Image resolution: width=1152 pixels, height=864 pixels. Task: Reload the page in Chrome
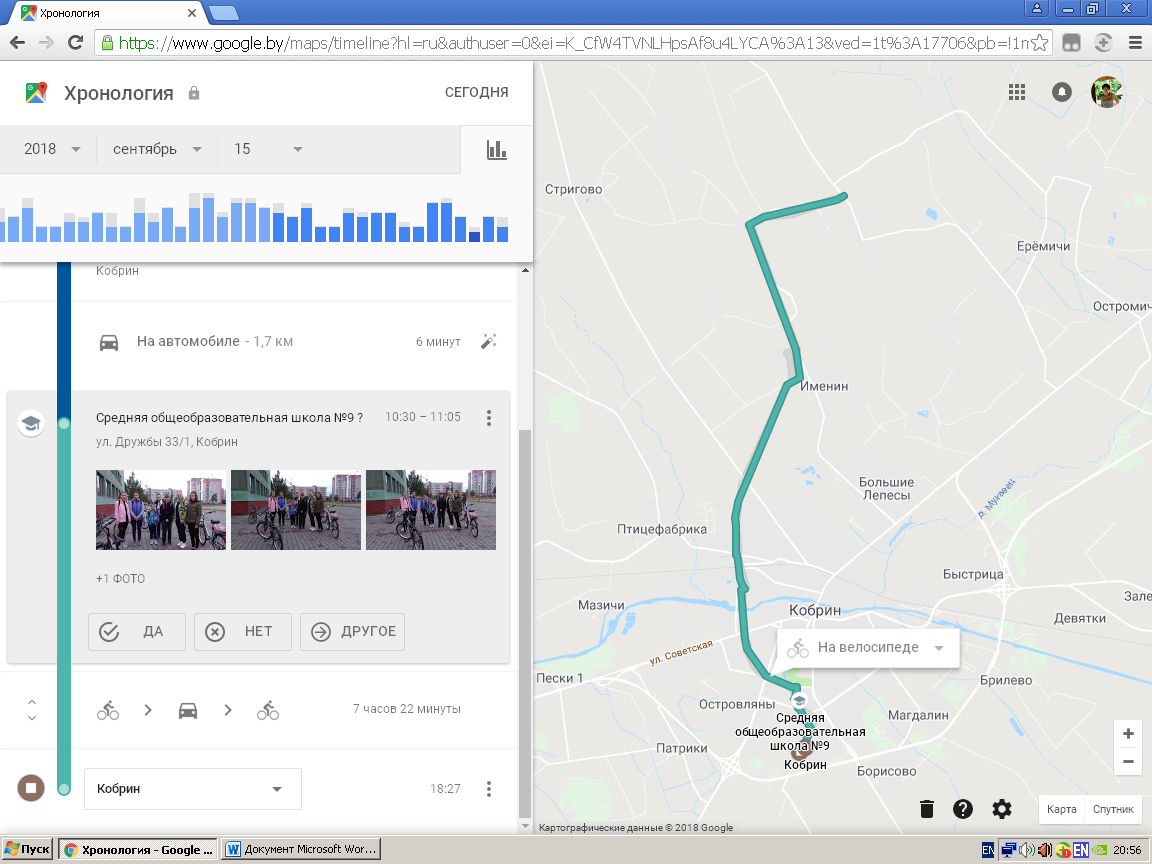point(75,43)
